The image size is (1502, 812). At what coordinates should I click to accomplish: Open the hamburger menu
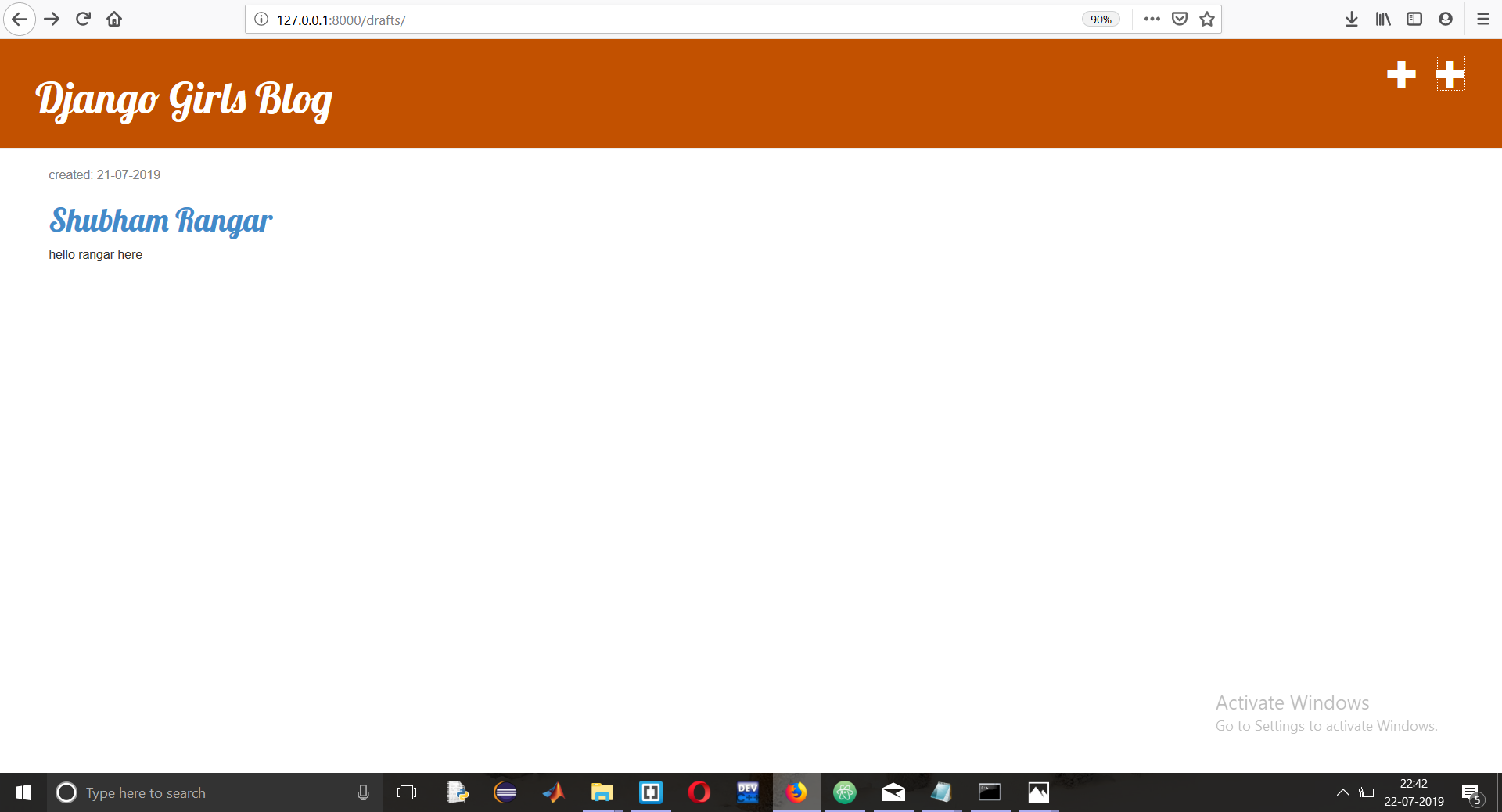[1482, 19]
